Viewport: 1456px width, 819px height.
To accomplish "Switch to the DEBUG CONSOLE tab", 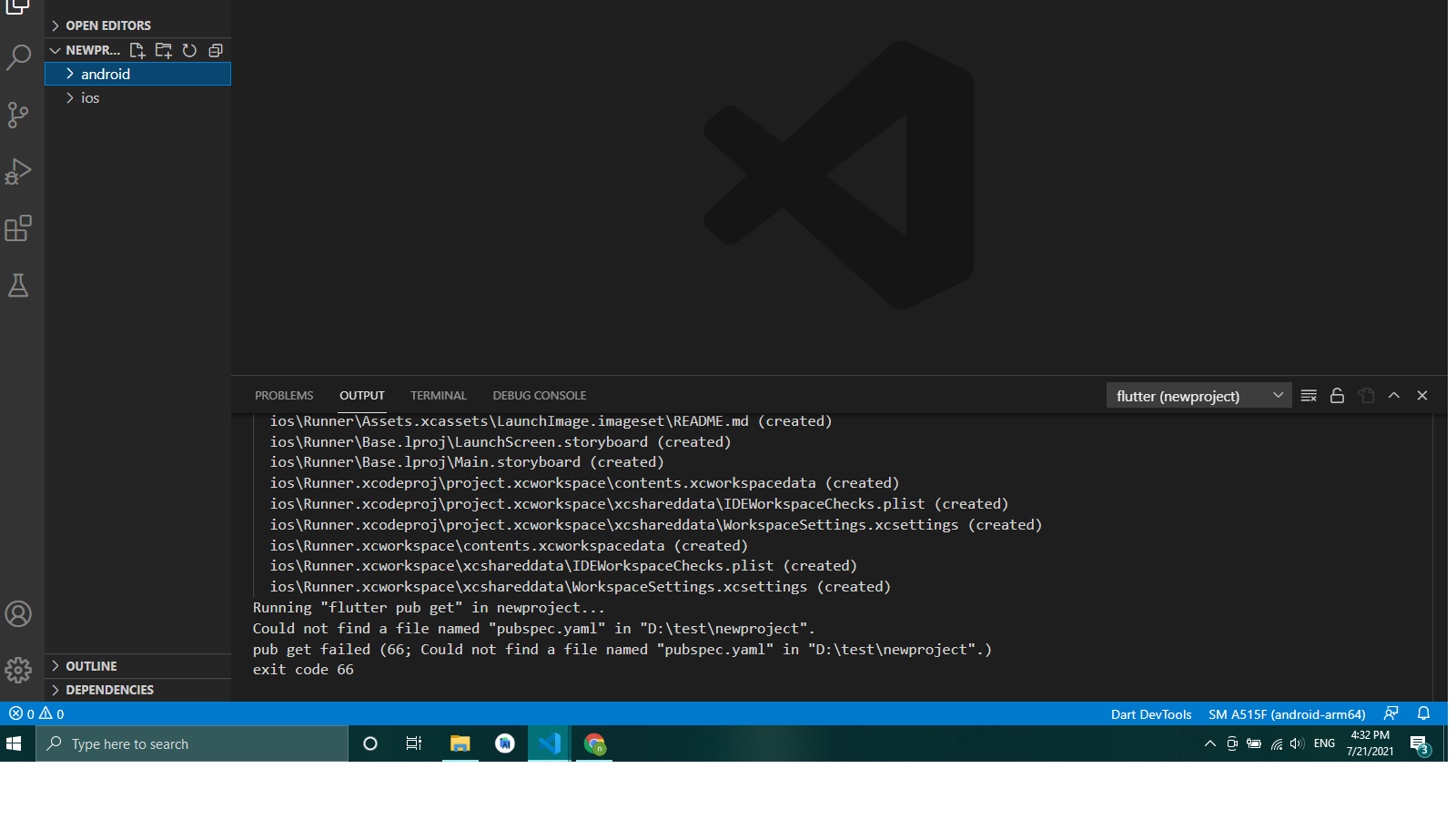I will click(539, 395).
